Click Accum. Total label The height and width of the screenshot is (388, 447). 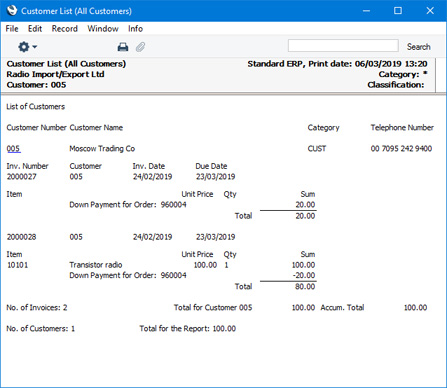coord(342,308)
